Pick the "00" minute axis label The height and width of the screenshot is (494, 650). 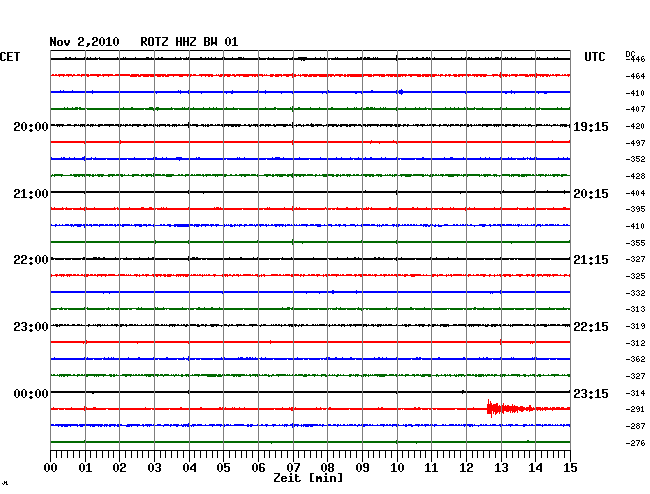(51, 468)
